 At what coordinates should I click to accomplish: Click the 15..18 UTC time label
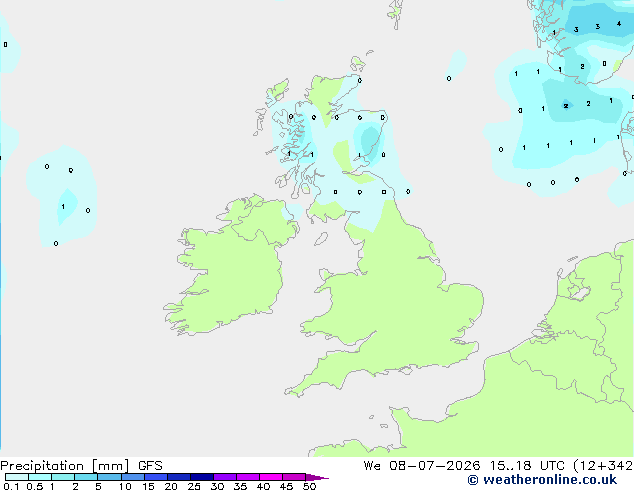(x=527, y=466)
